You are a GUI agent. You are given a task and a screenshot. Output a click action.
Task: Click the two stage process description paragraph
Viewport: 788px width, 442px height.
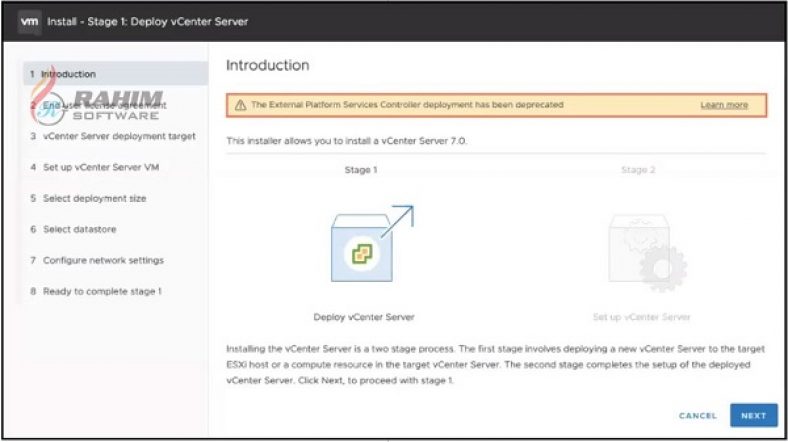496,364
